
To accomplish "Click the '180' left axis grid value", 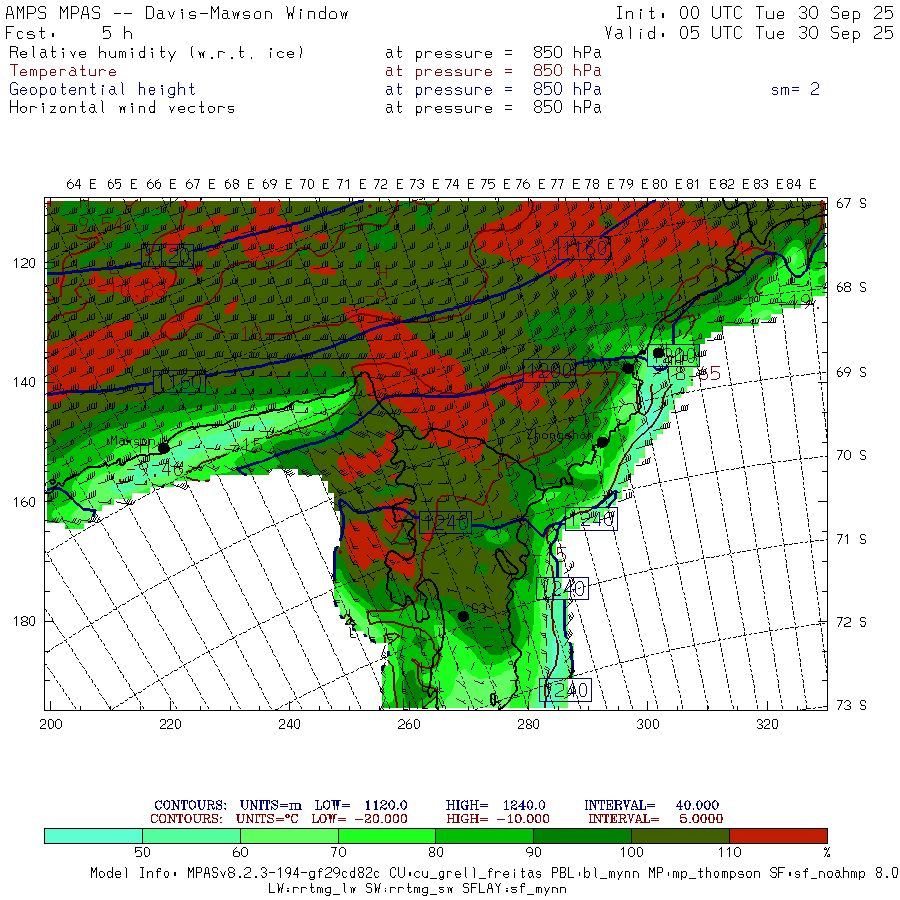I will click(x=24, y=622).
